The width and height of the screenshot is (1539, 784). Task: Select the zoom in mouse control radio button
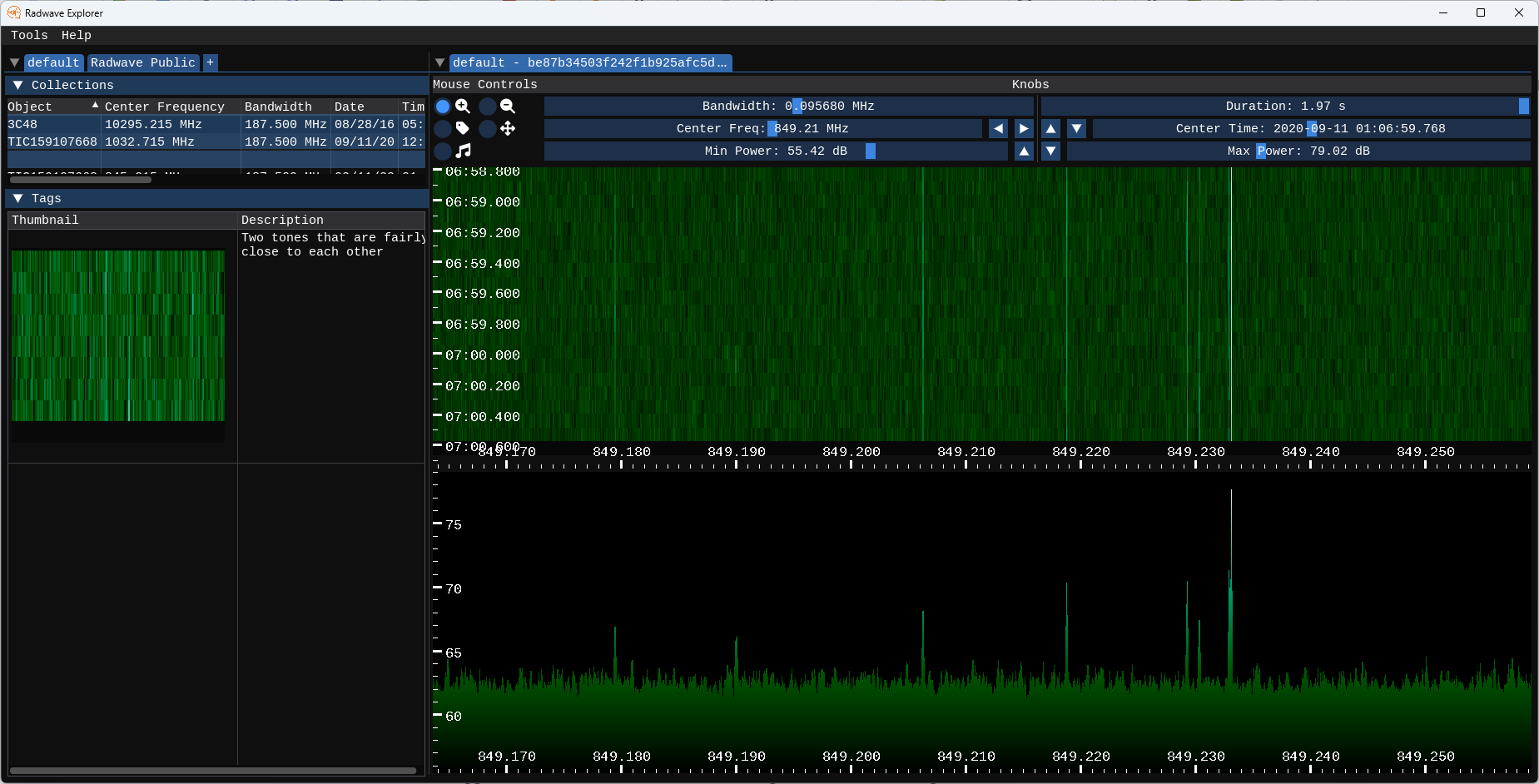(x=443, y=107)
